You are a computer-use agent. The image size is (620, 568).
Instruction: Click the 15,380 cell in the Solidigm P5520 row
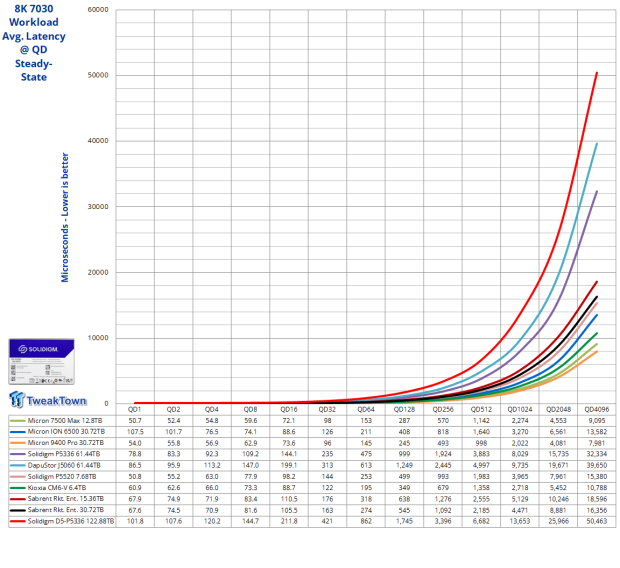tap(597, 476)
